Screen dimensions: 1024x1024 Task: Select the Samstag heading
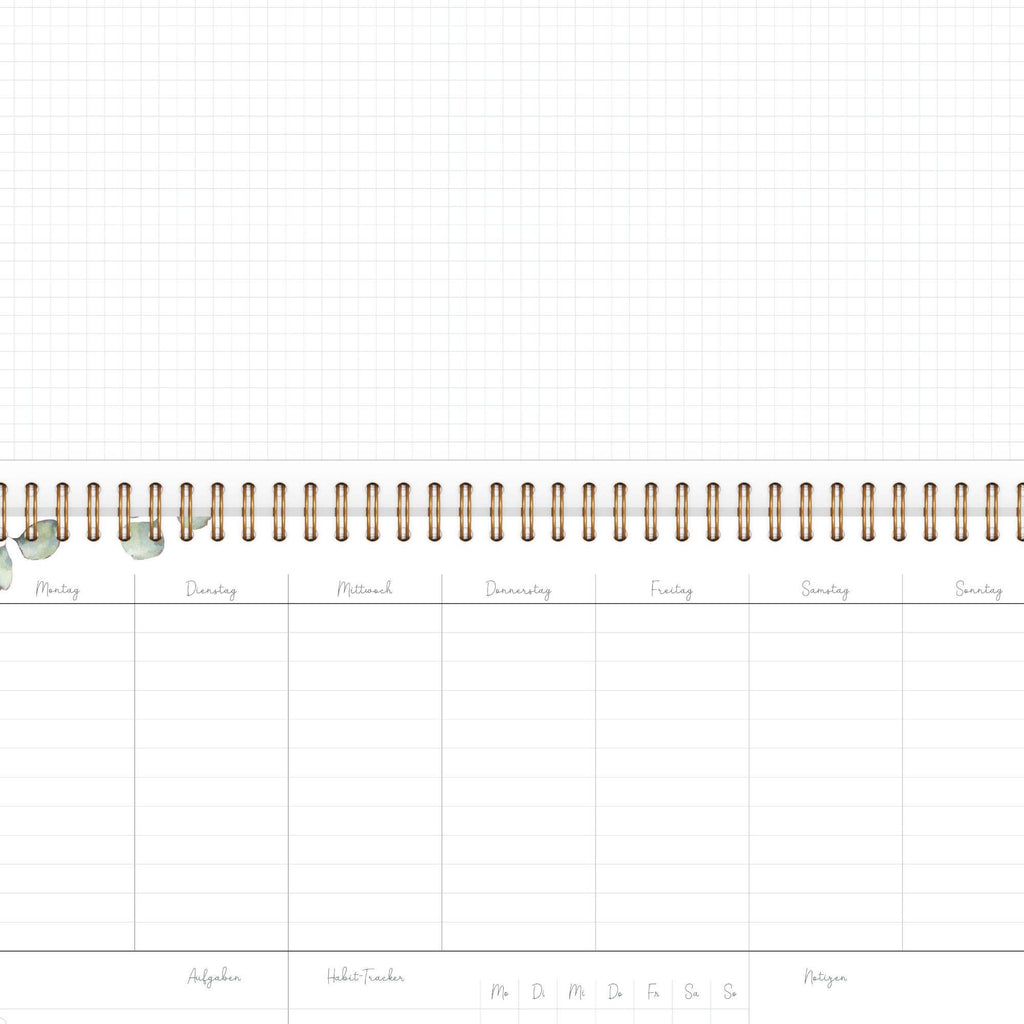pyautogui.click(x=825, y=589)
